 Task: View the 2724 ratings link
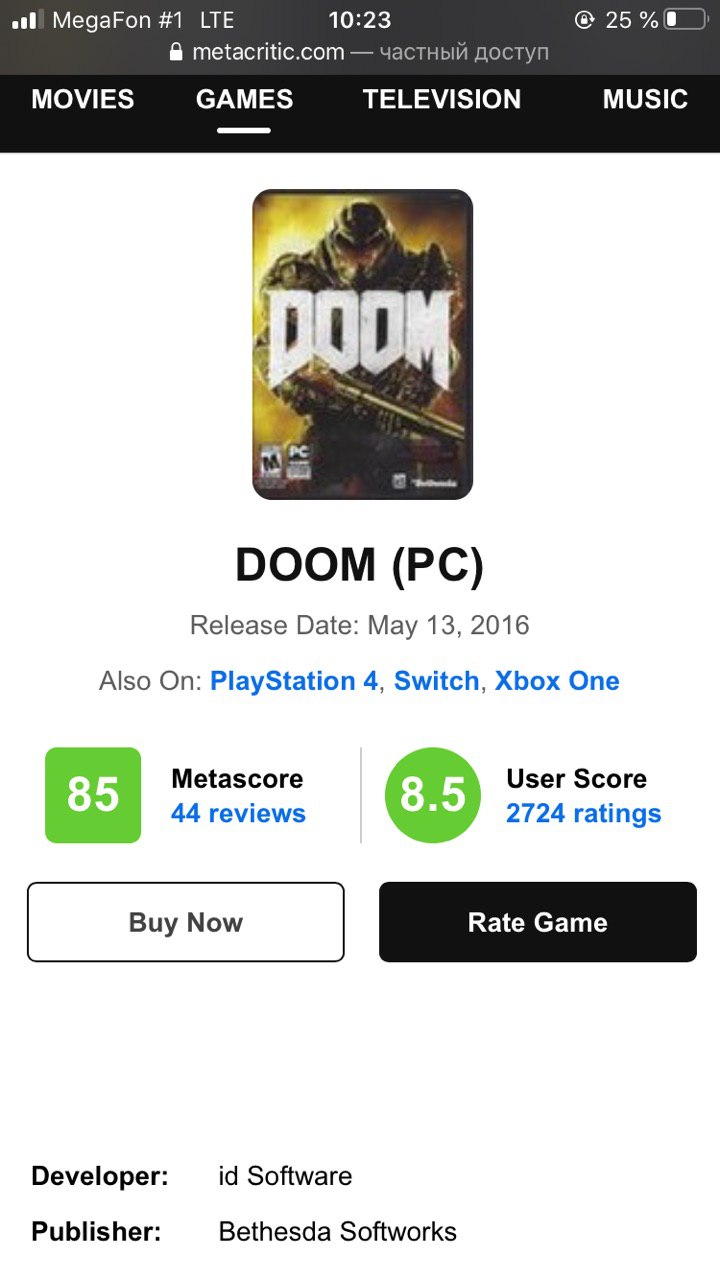584,813
